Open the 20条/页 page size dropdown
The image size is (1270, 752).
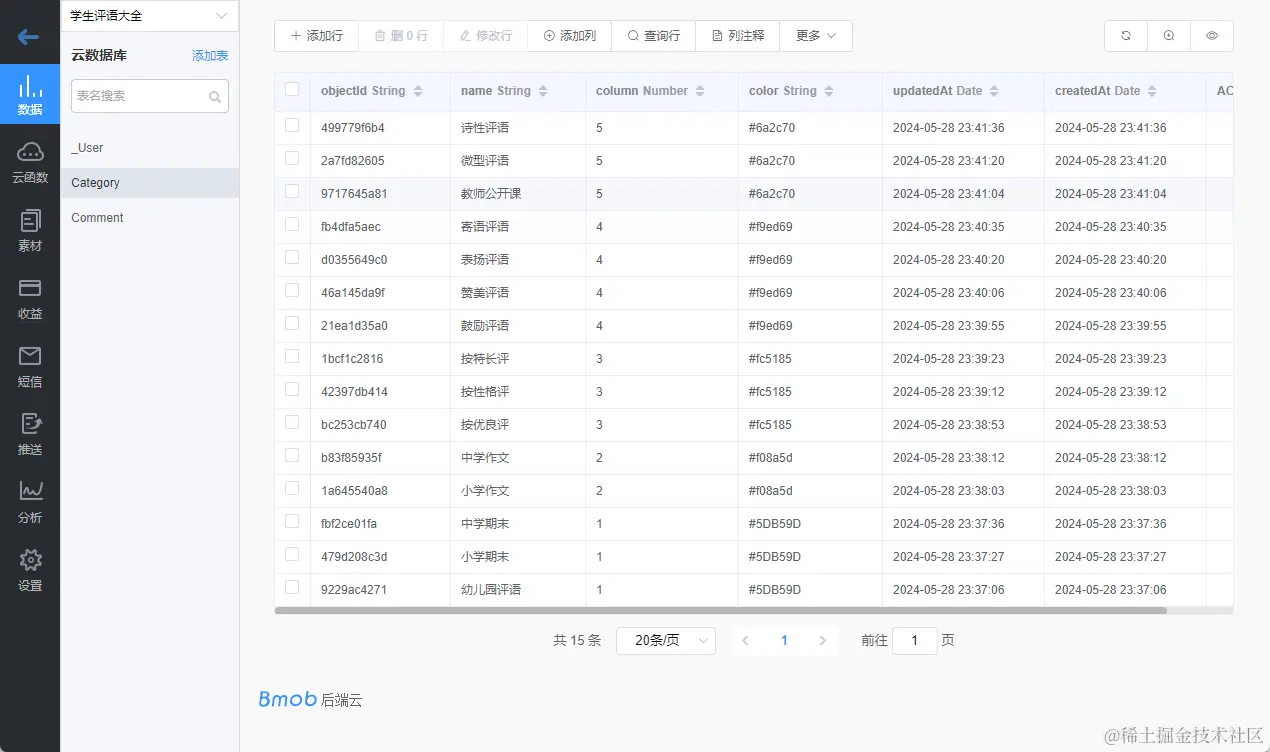click(666, 640)
